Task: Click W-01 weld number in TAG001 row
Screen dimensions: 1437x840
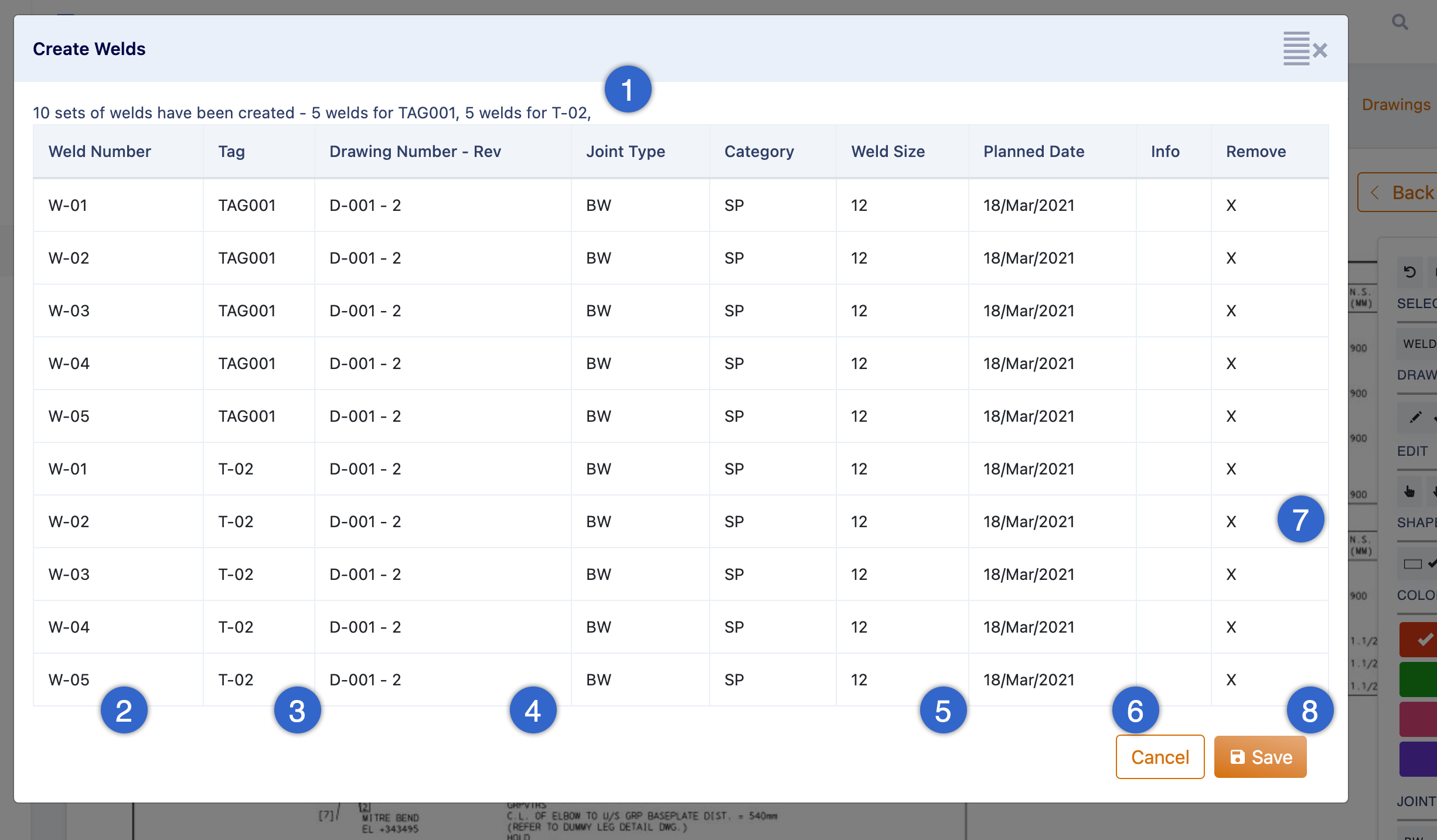Action: click(68, 206)
